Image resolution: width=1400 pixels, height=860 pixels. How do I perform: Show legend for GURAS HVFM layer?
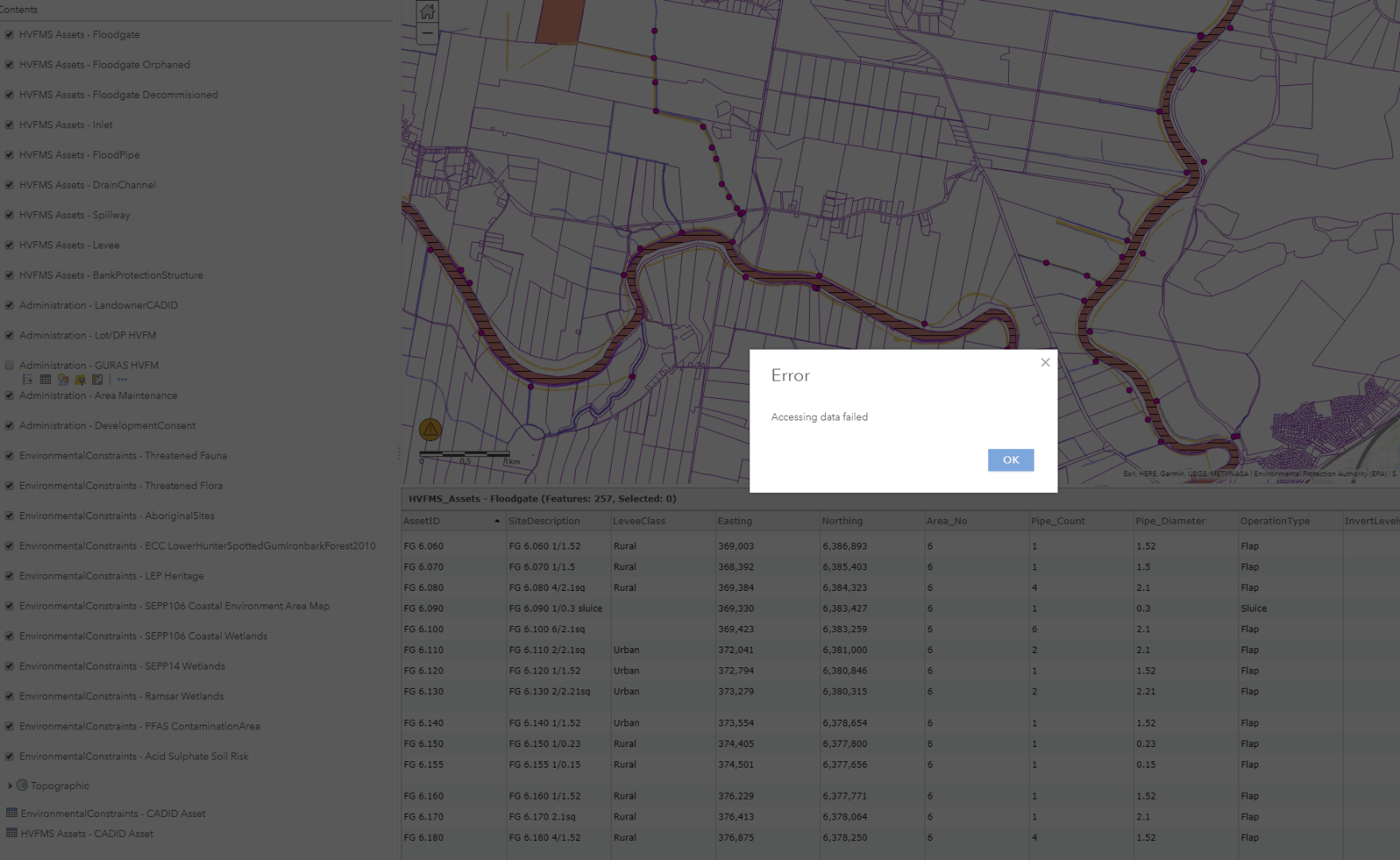[x=28, y=380]
